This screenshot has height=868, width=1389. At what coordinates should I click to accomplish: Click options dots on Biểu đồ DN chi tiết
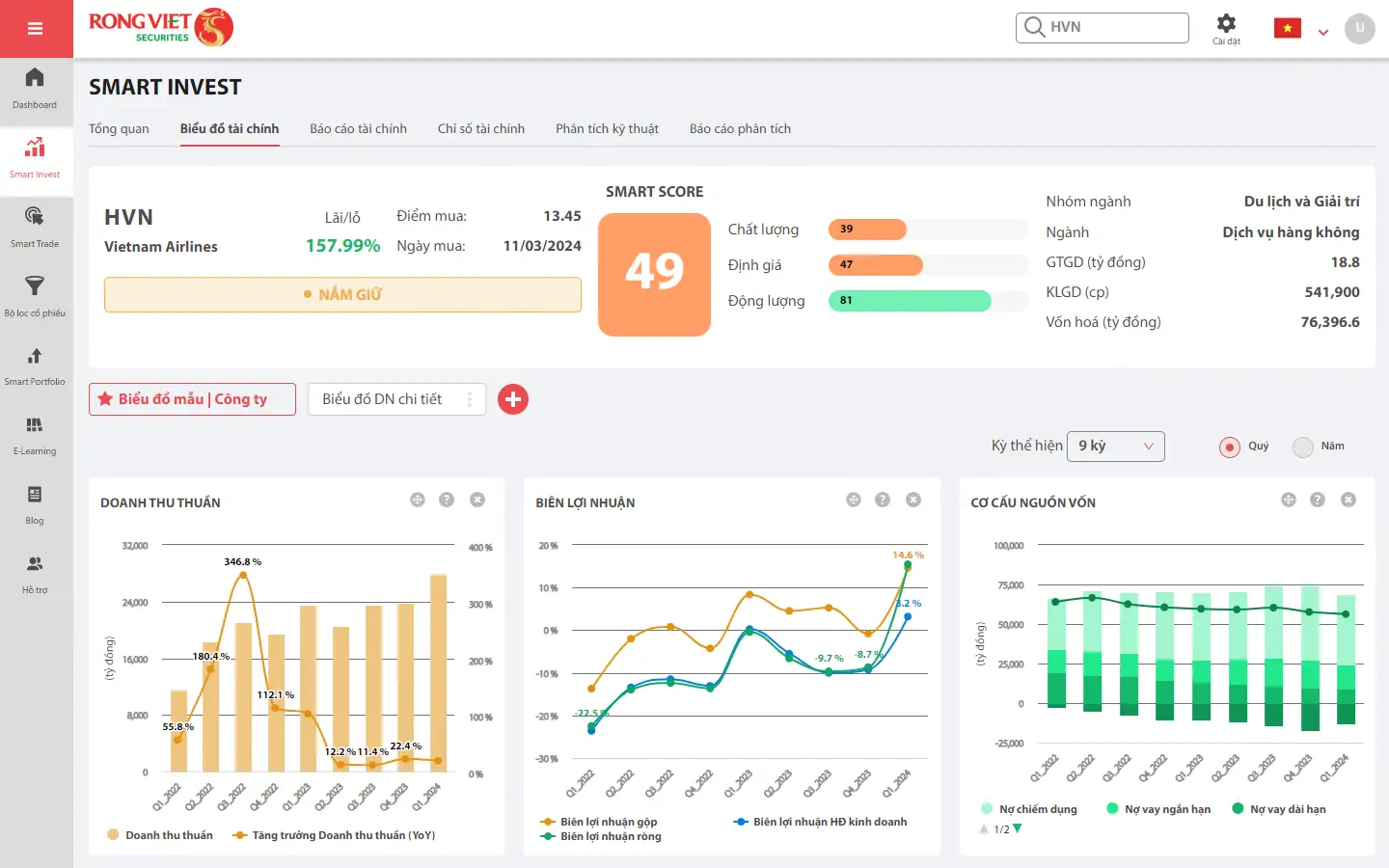coord(470,399)
